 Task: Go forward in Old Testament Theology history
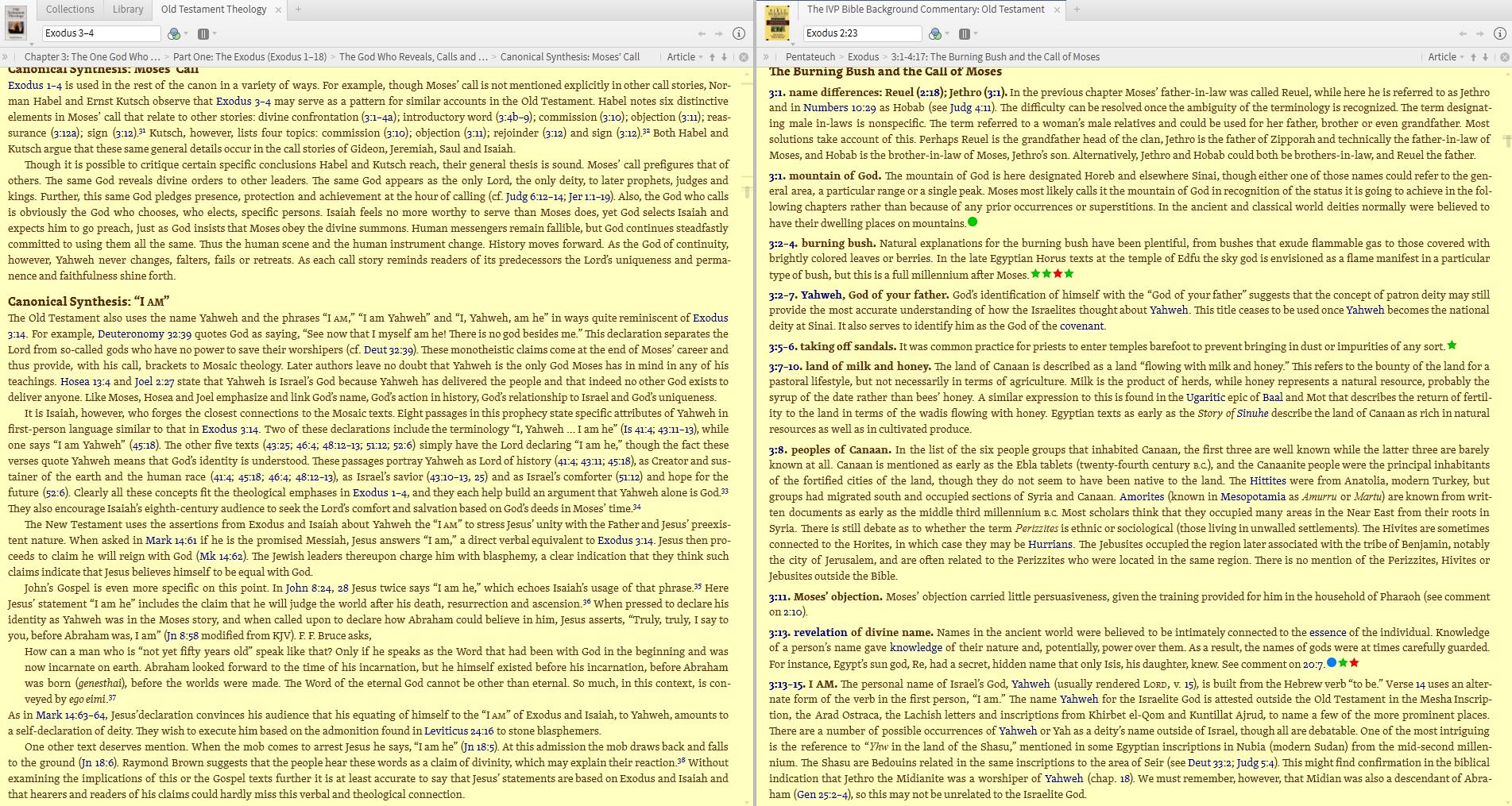click(719, 33)
